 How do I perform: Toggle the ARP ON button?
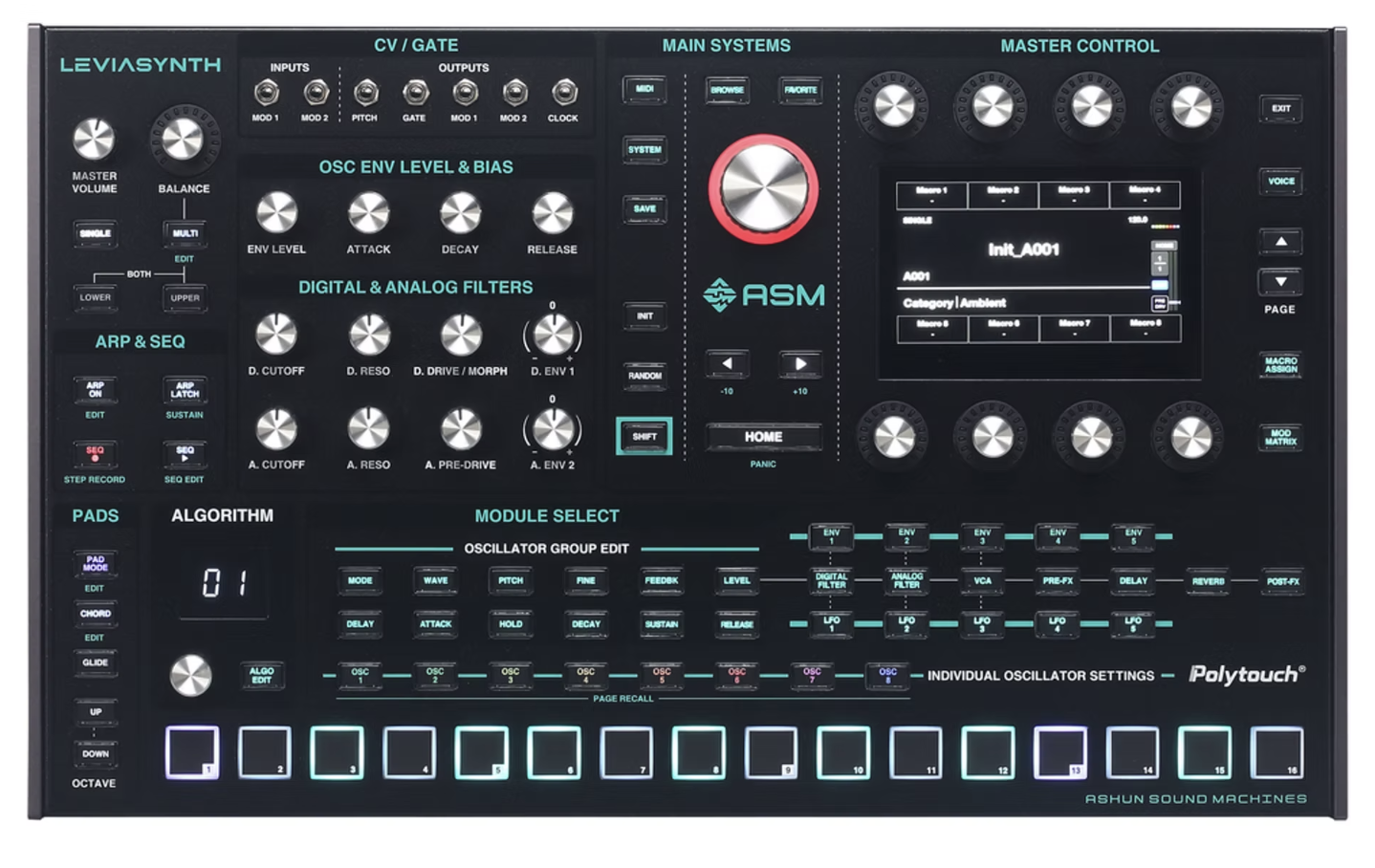tap(95, 391)
